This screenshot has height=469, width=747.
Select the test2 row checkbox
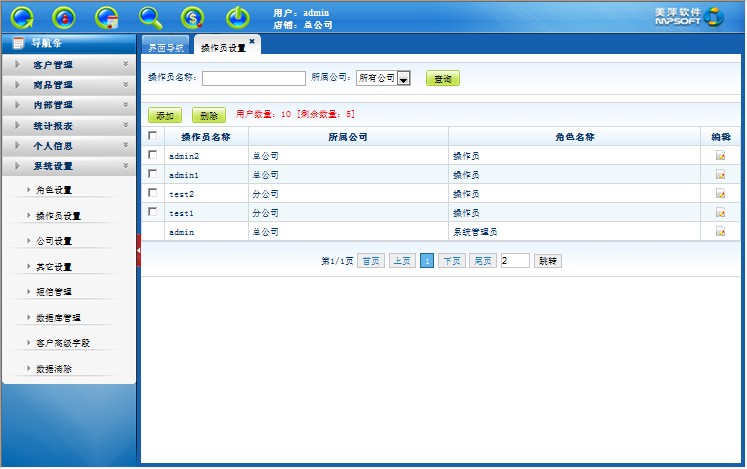click(x=152, y=193)
